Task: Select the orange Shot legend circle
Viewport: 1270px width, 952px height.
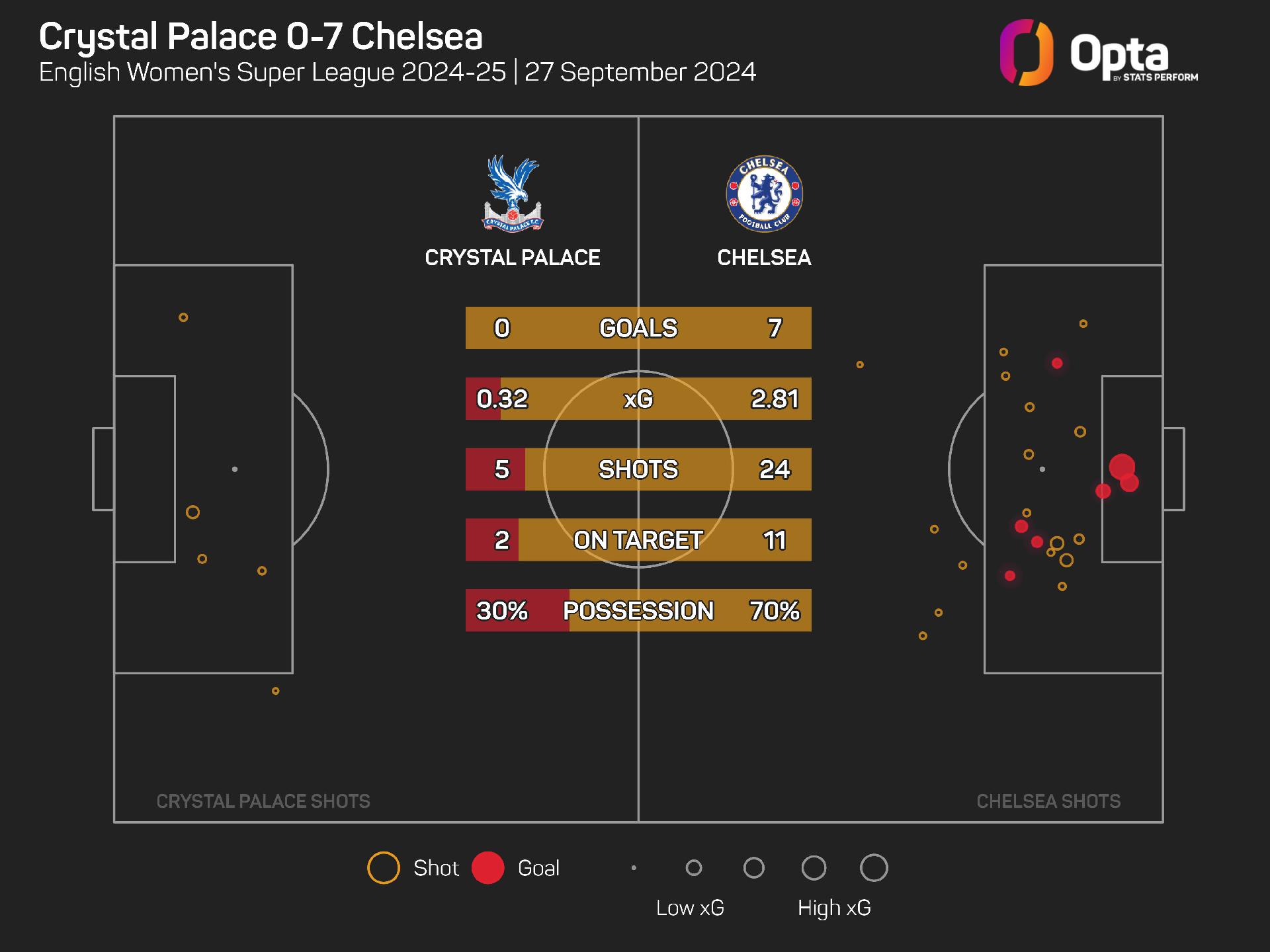Action: pos(384,868)
